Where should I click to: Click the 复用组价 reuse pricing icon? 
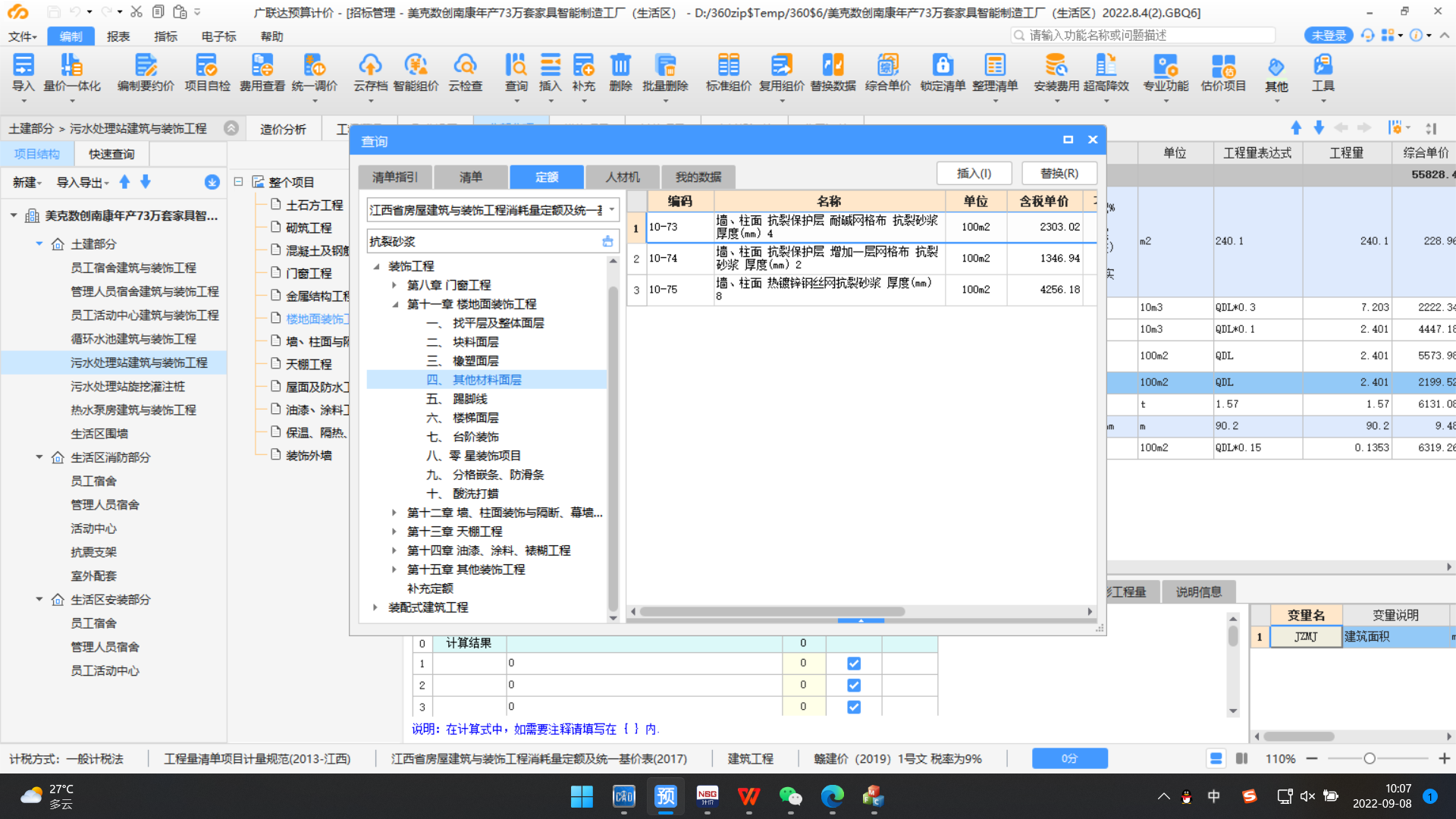pos(781,74)
